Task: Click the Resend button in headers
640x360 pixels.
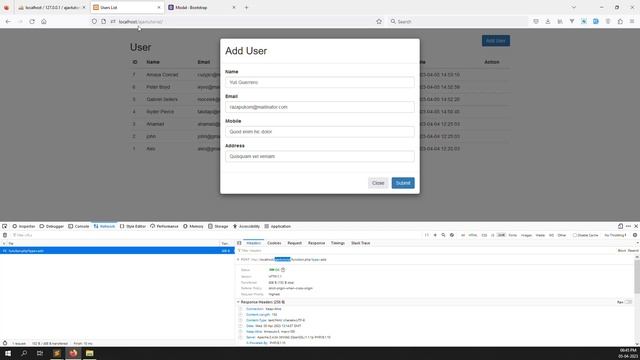Action: [x=633, y=251]
